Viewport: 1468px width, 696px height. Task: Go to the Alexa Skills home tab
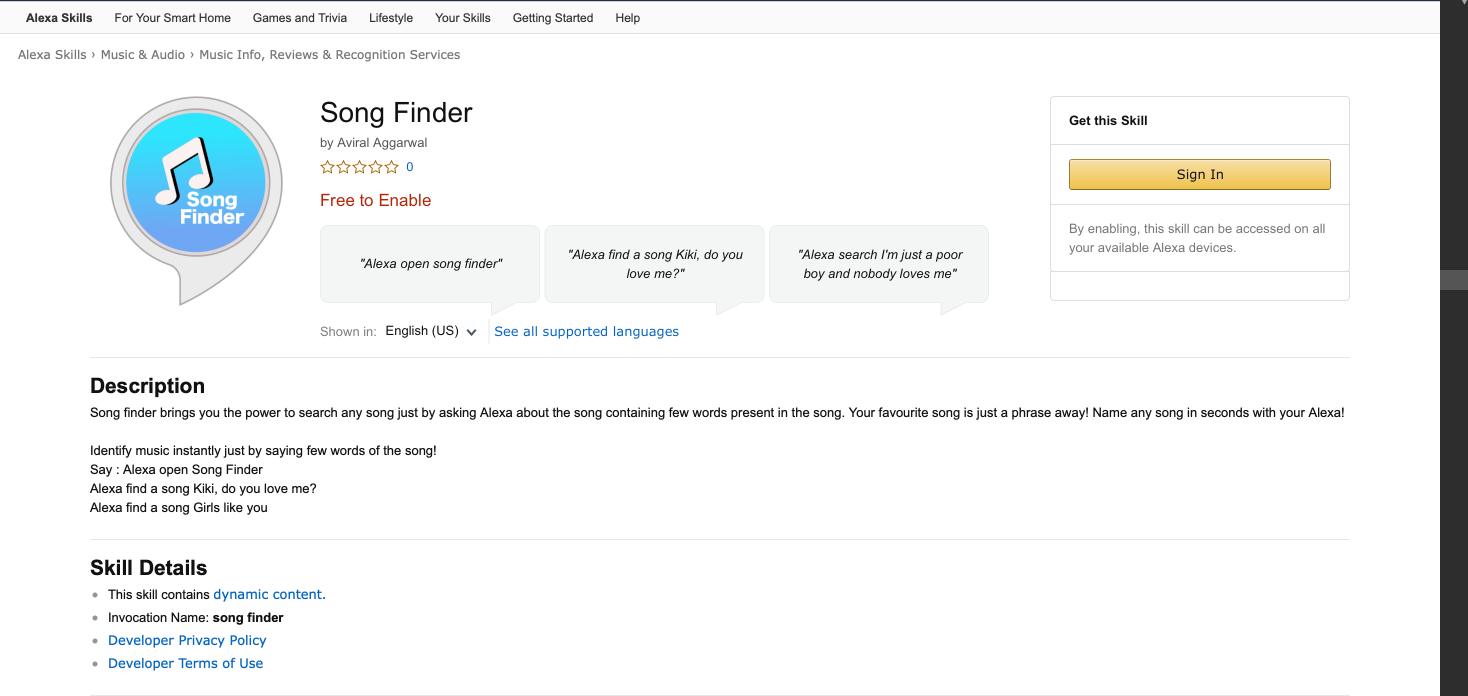pyautogui.click(x=58, y=17)
